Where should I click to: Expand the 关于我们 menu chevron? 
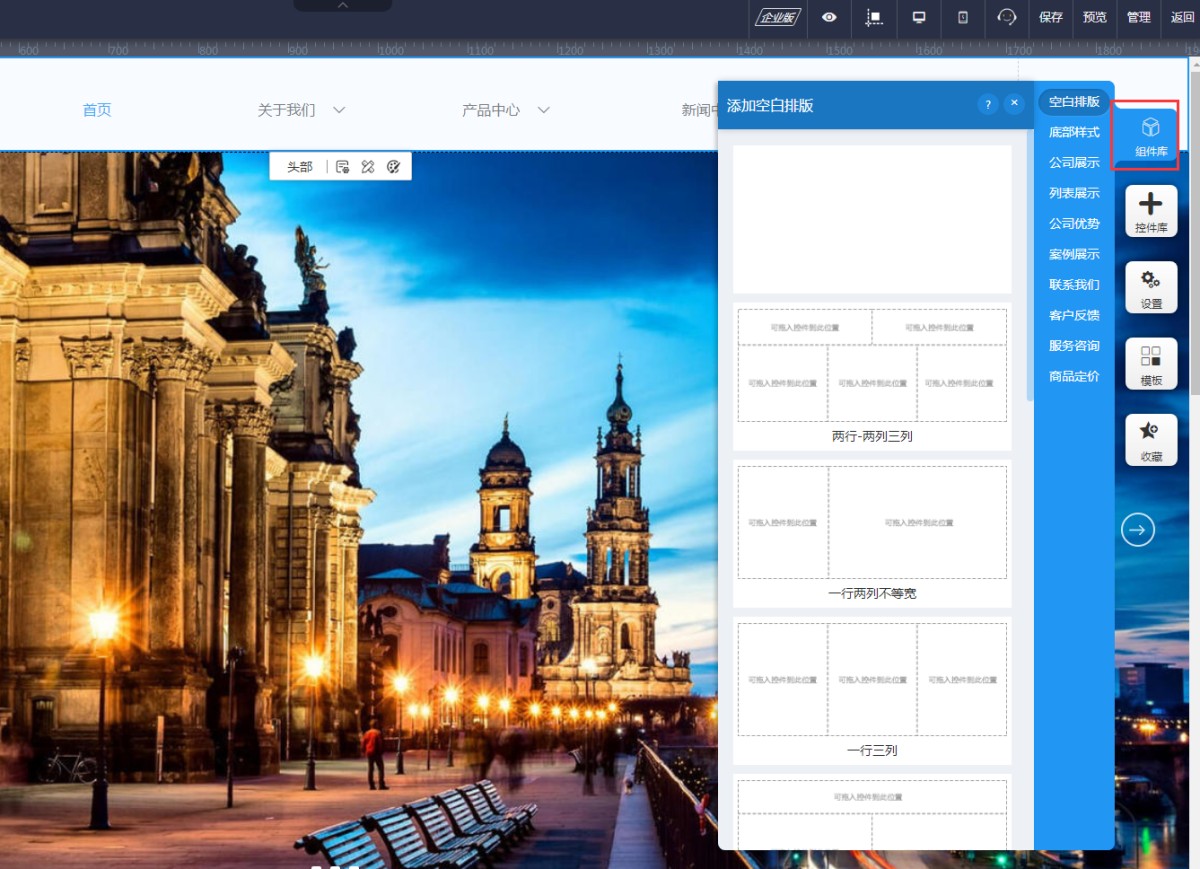tap(339, 110)
